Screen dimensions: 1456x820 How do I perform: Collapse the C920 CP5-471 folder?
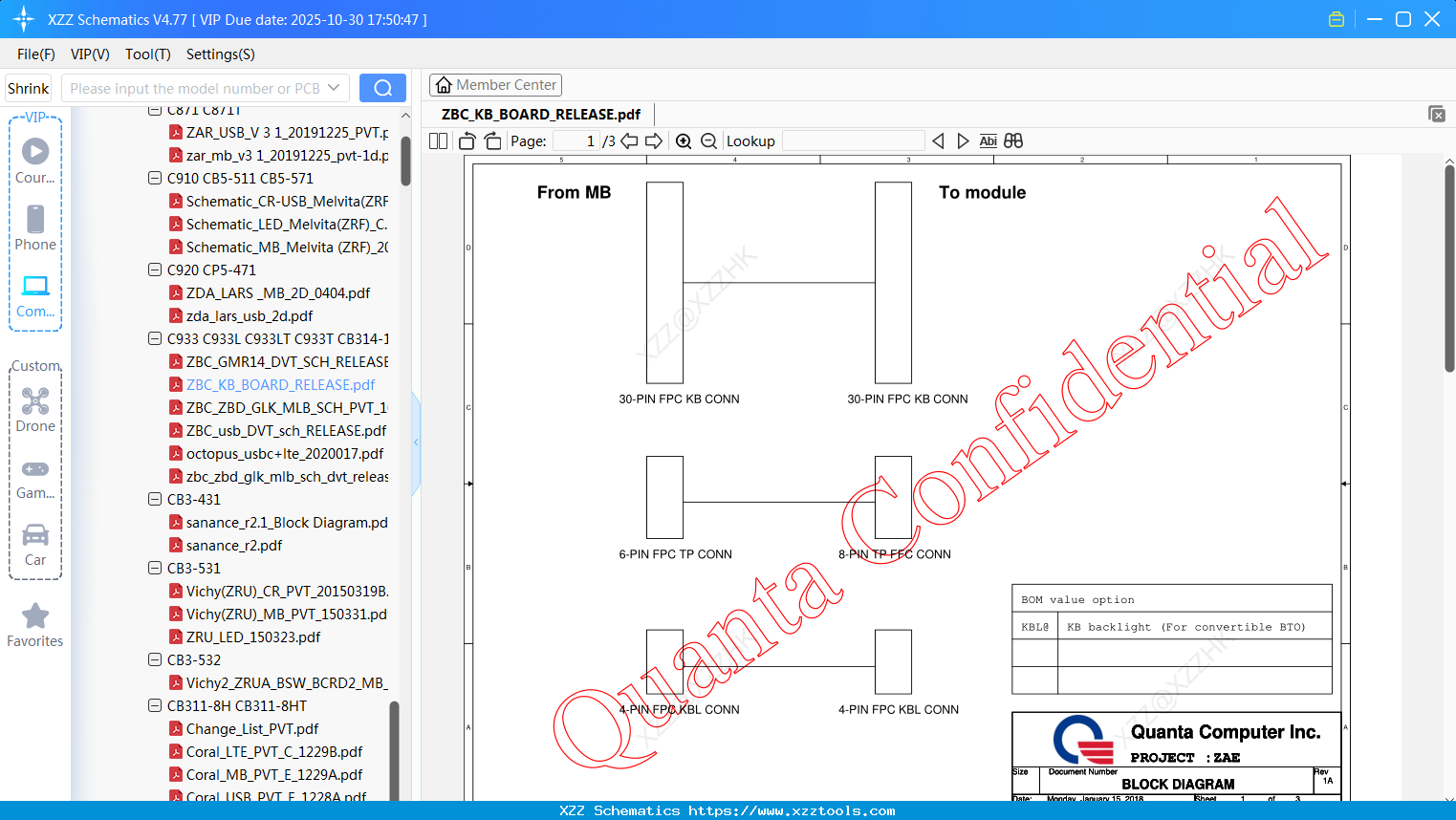[x=155, y=270]
